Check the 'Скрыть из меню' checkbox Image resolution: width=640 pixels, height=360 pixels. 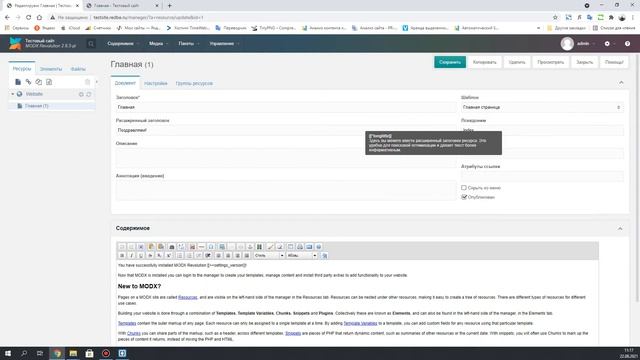click(464, 188)
